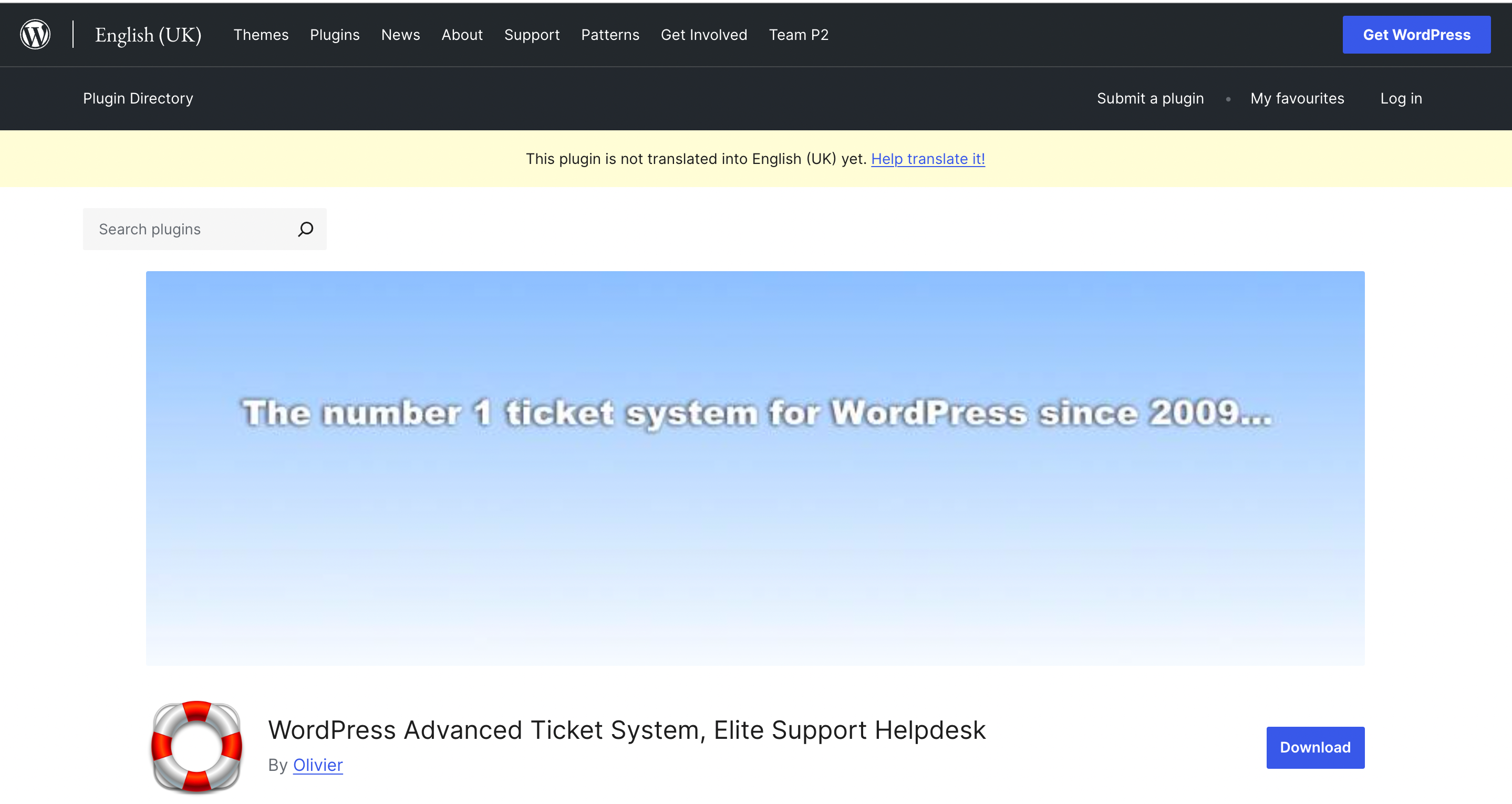Viewport: 1512px width, 804px height.
Task: Open the Team P2 menu item
Action: point(798,35)
